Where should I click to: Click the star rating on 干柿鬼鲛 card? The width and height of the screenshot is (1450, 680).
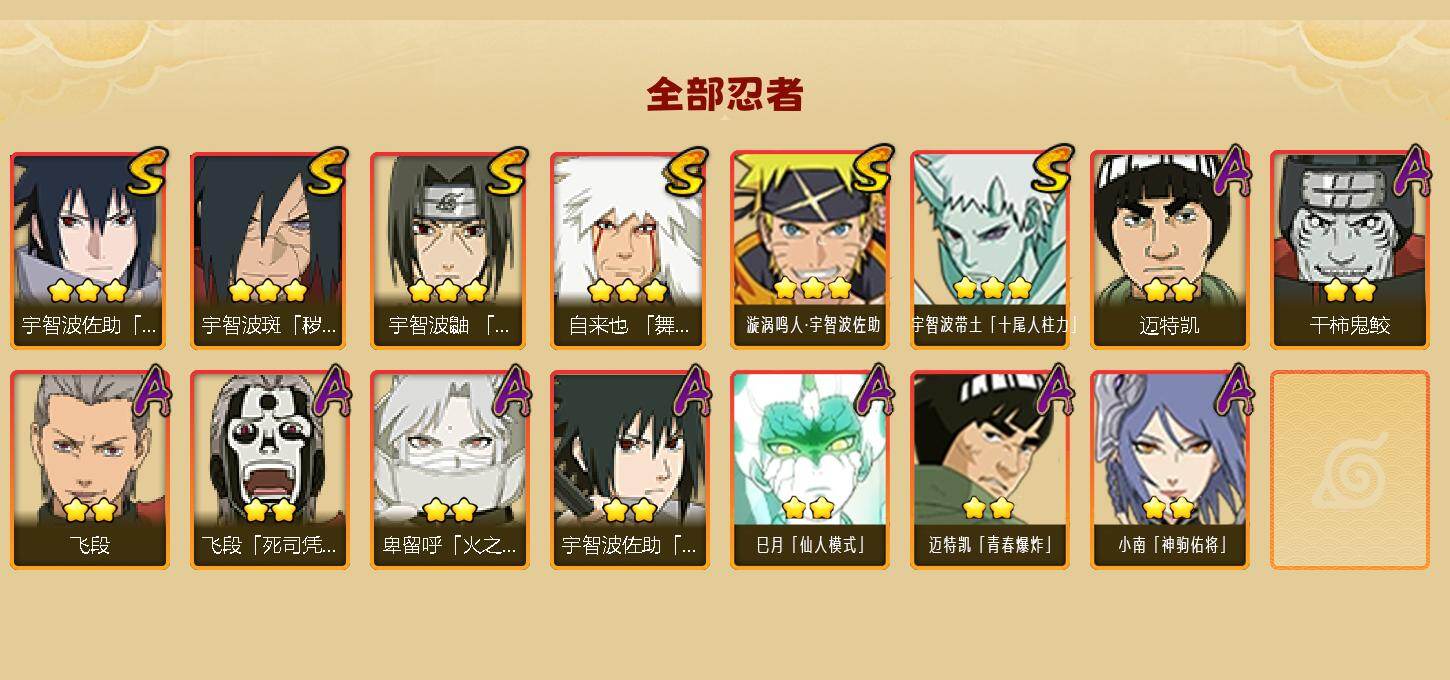1350,290
